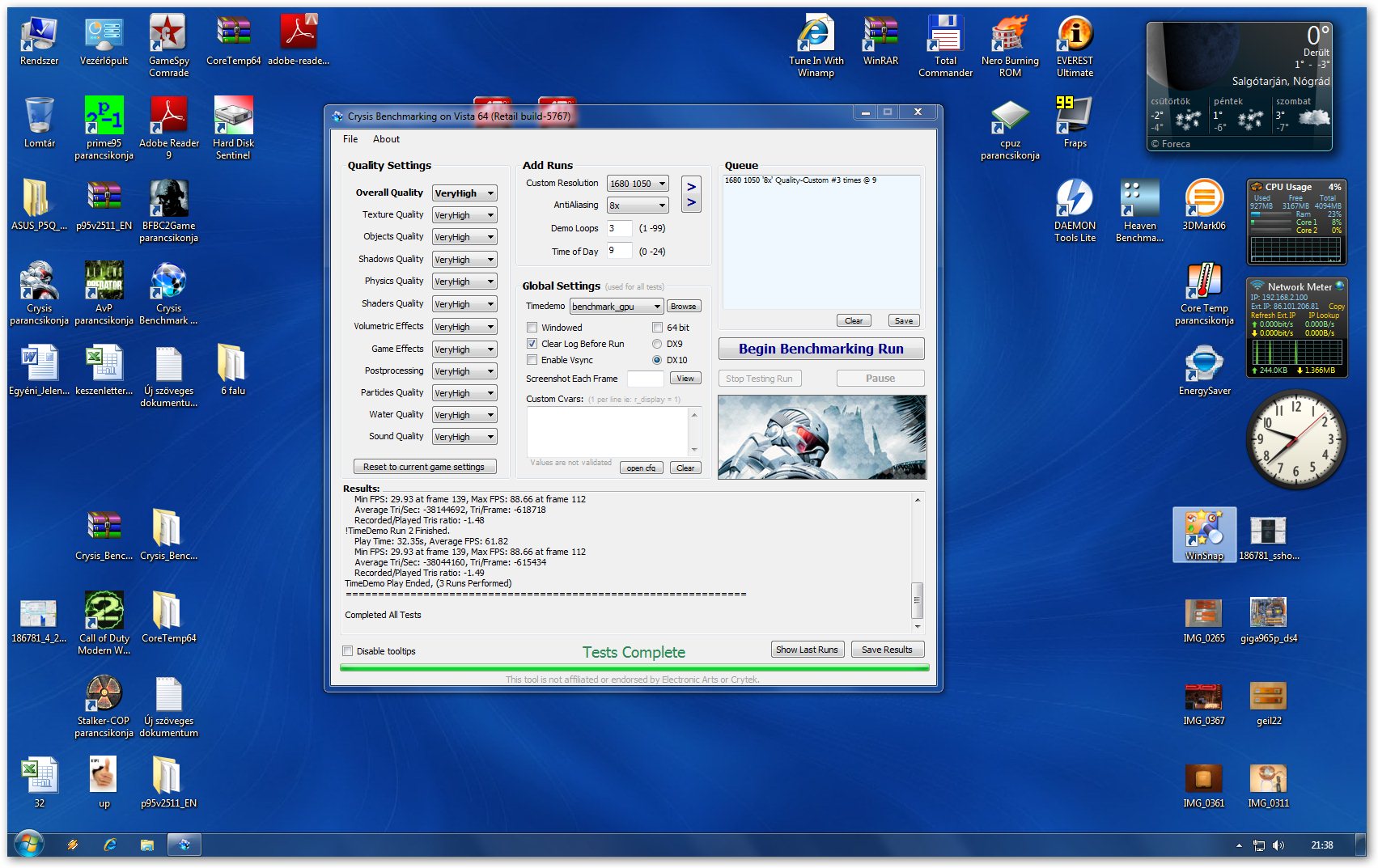The image size is (1378, 868).
Task: Open the cpuz shortcut icon
Action: [x=1010, y=128]
